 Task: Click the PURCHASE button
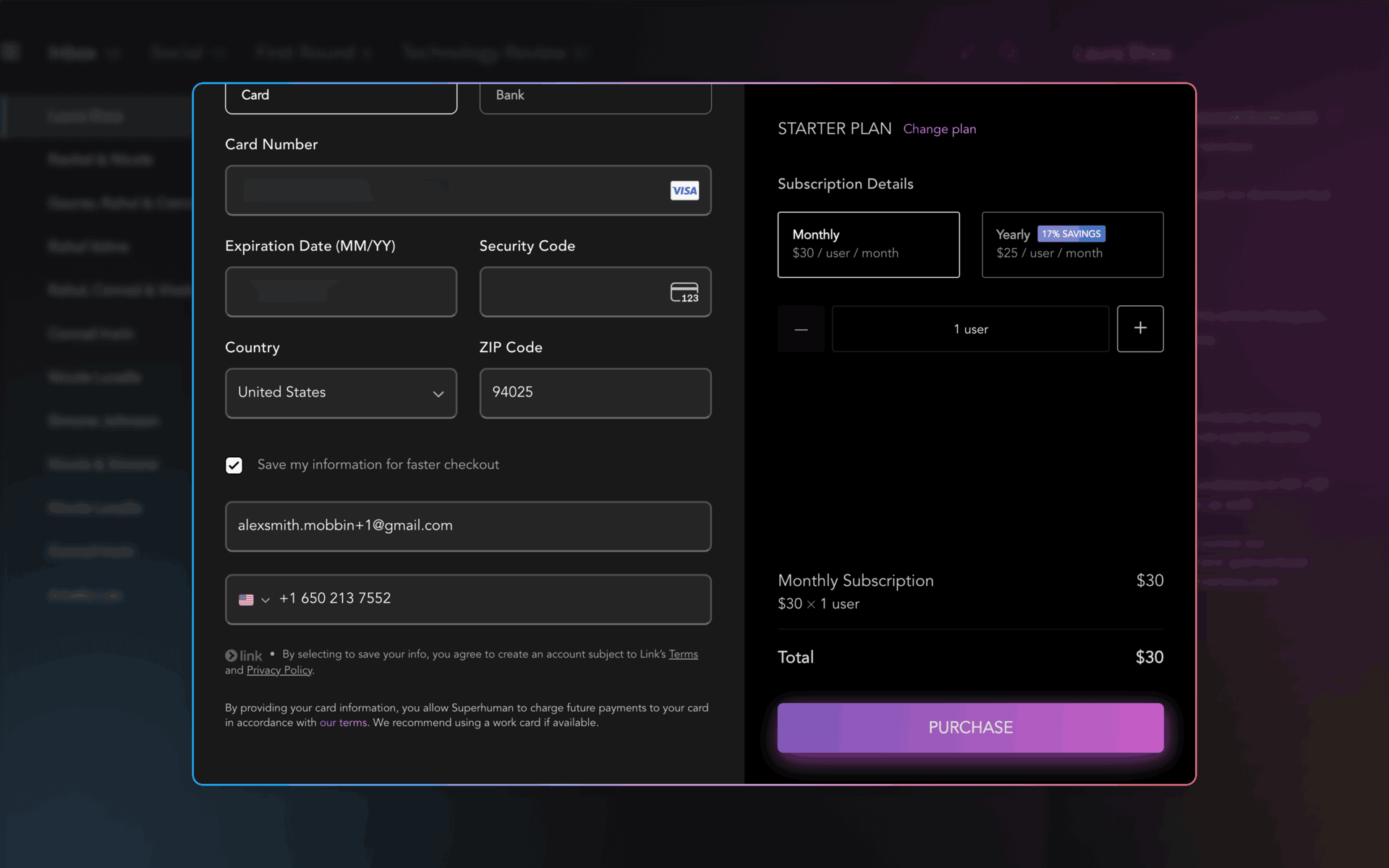click(x=970, y=728)
